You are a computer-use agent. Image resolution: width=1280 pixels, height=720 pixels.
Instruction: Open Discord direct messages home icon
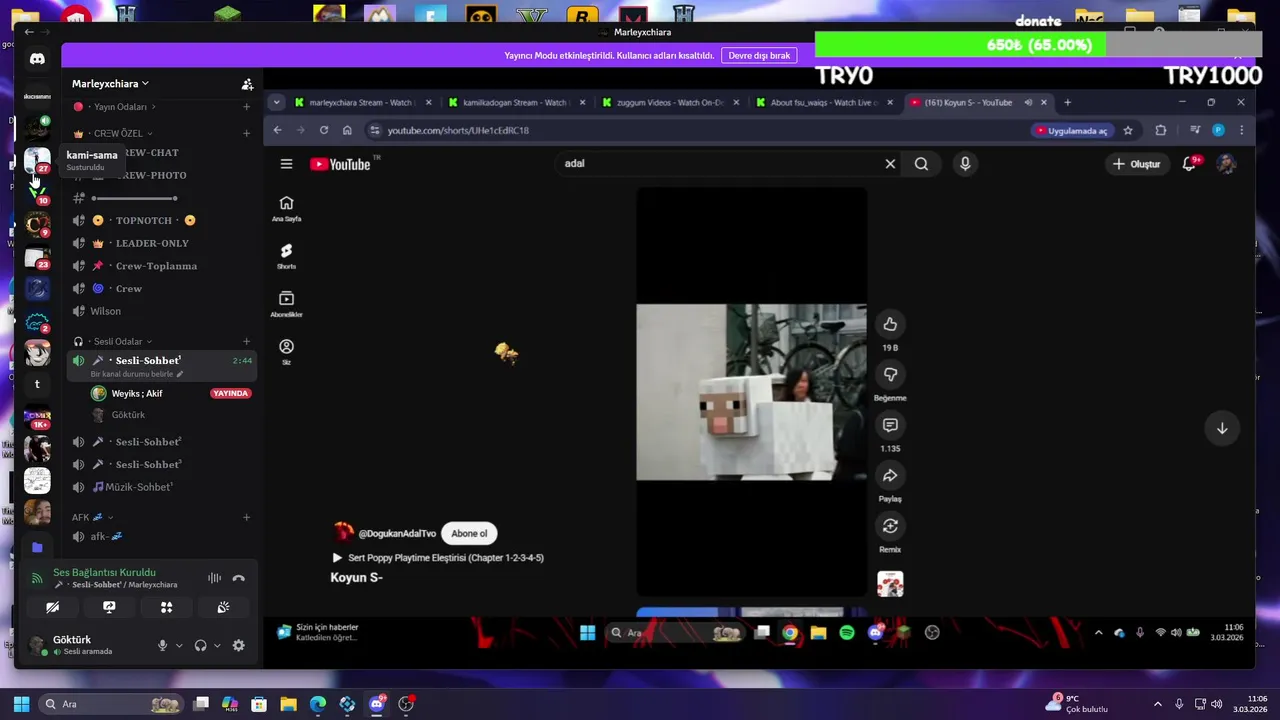[37, 59]
